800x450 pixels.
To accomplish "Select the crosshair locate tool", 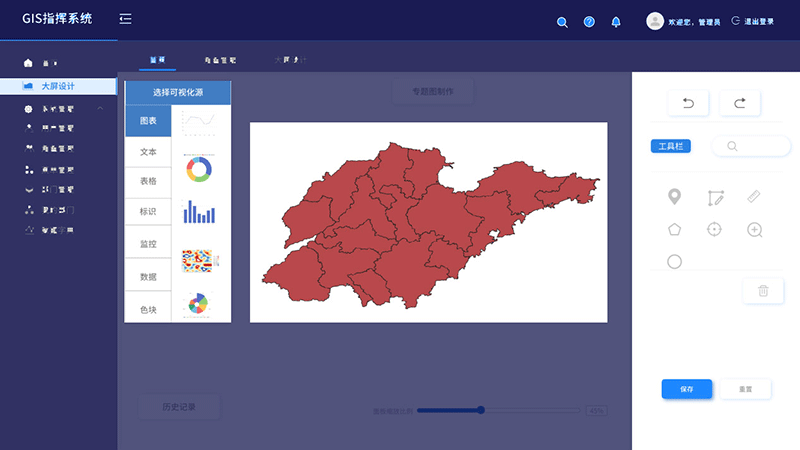I will (714, 229).
